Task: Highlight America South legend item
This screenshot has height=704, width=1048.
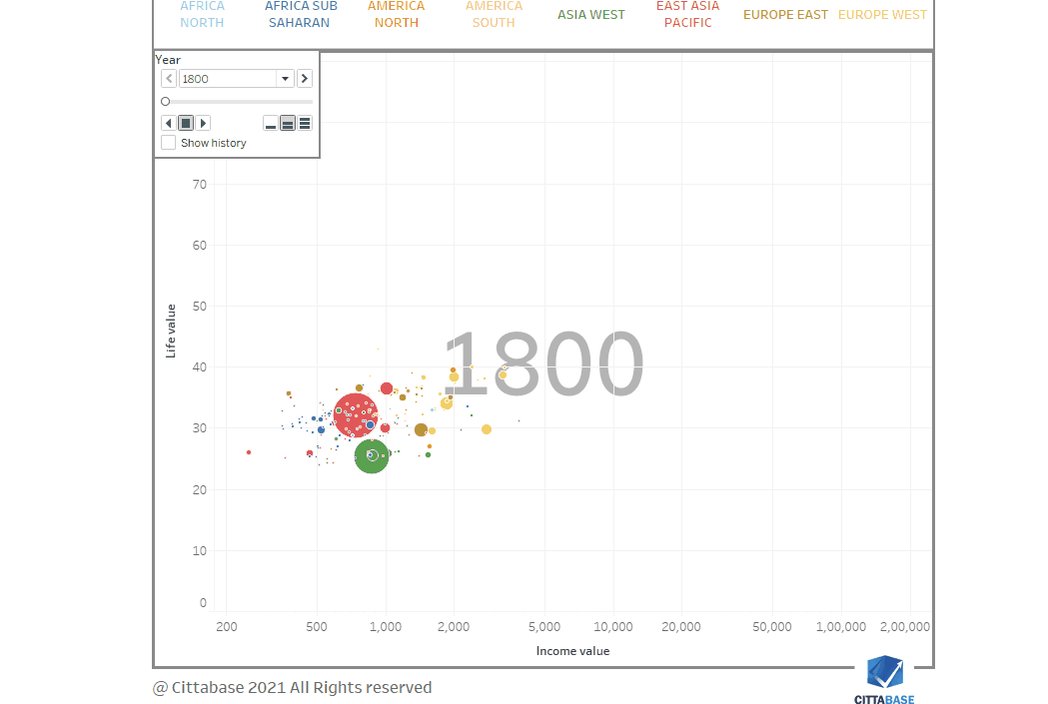Action: click(494, 14)
